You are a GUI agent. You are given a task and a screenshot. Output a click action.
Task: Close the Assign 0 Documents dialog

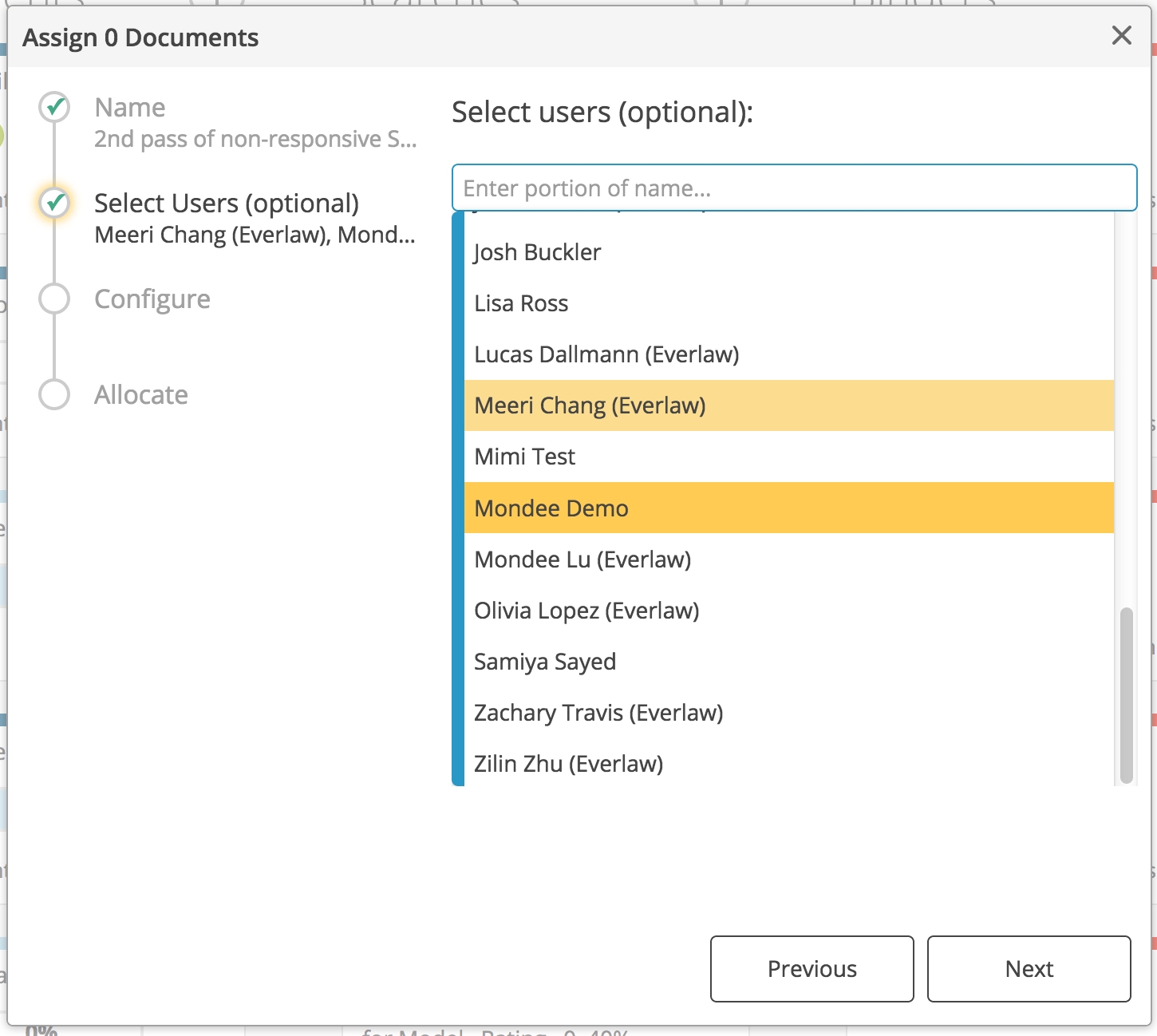pos(1122,36)
